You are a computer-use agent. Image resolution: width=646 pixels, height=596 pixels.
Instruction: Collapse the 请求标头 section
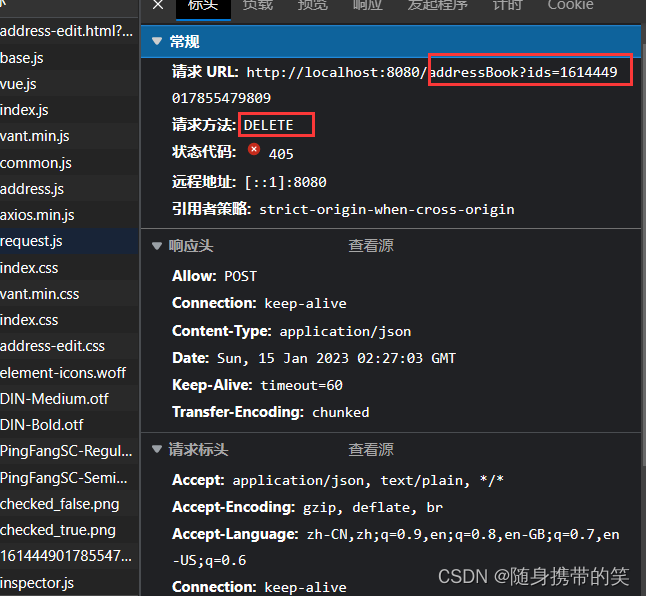coord(157,449)
